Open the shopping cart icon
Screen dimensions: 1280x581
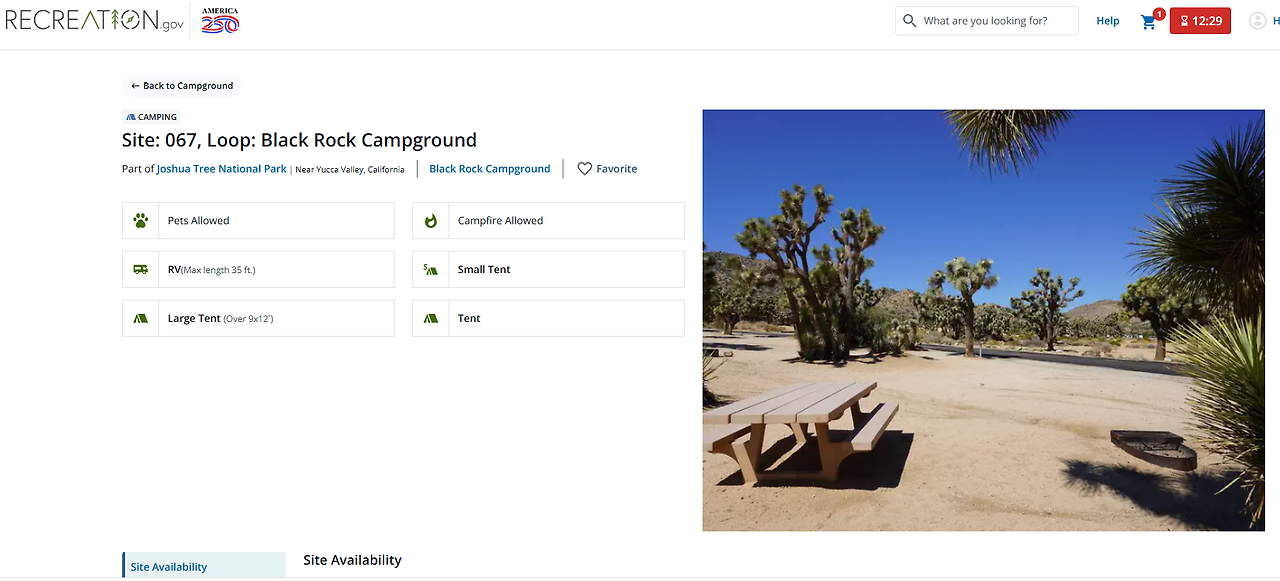1149,21
